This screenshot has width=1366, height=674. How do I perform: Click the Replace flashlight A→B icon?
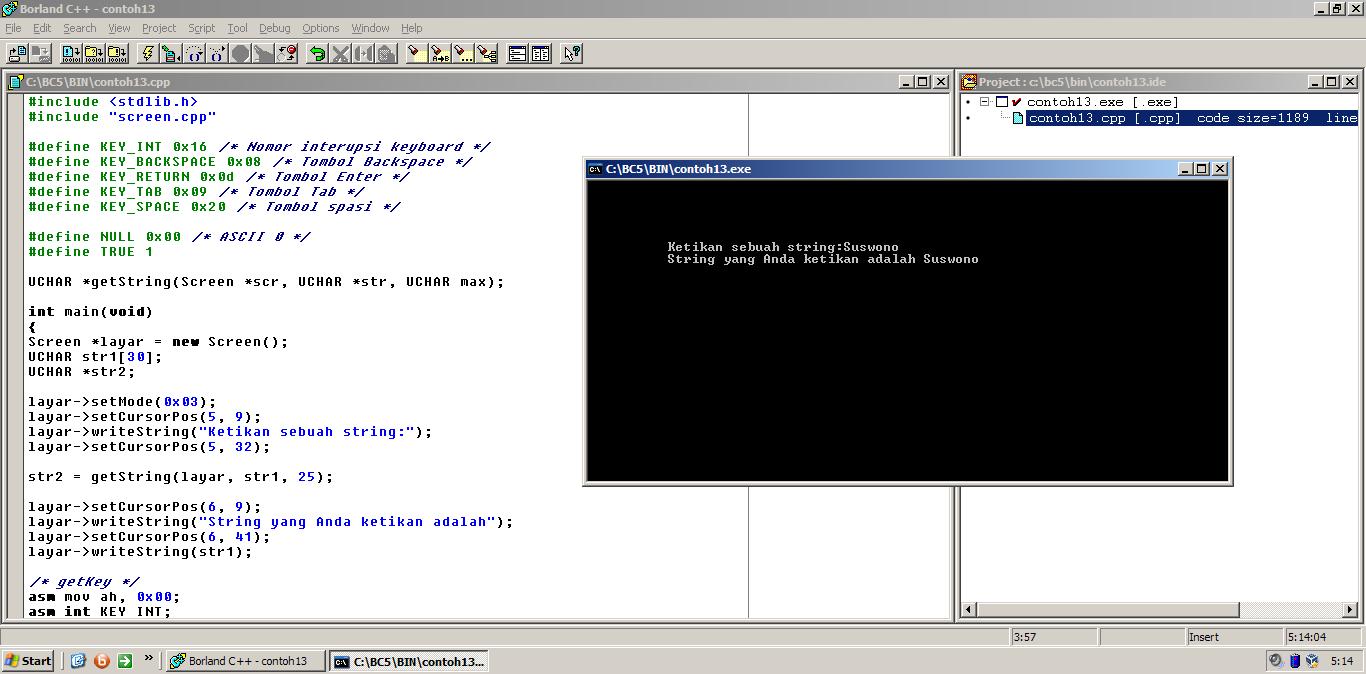pyautogui.click(x=440, y=53)
